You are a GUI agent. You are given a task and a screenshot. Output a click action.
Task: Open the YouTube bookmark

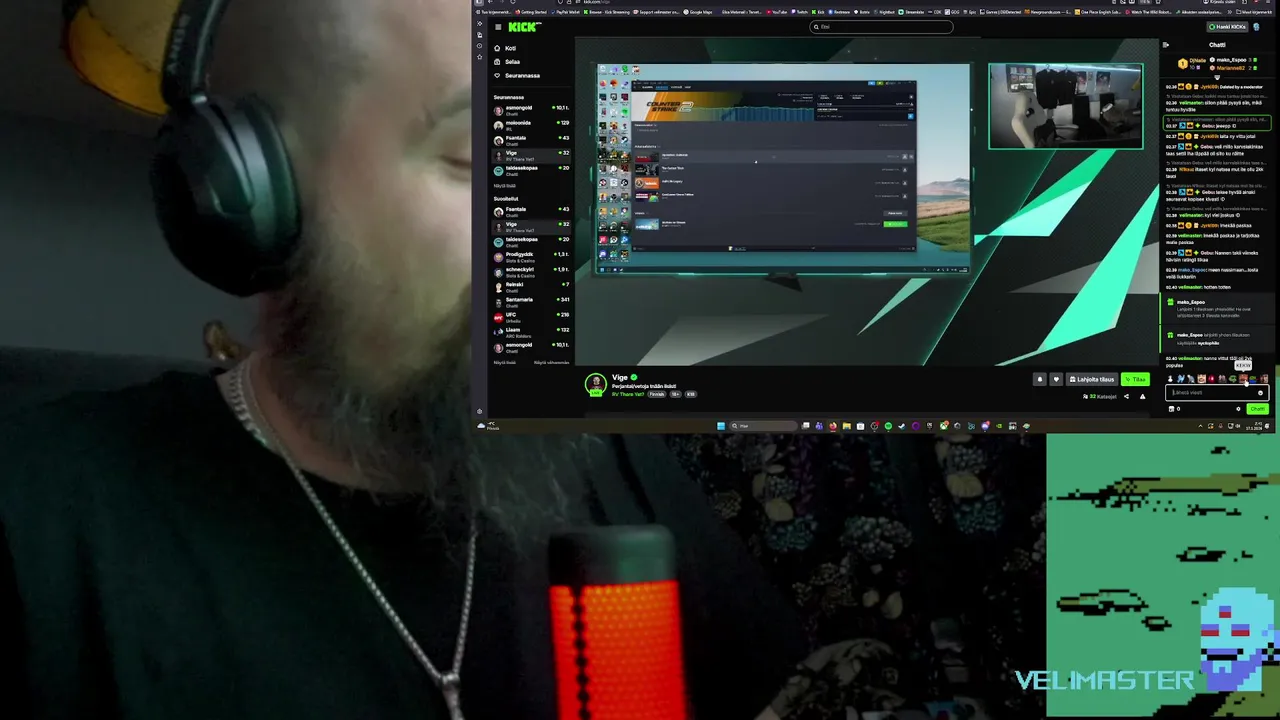(777, 12)
